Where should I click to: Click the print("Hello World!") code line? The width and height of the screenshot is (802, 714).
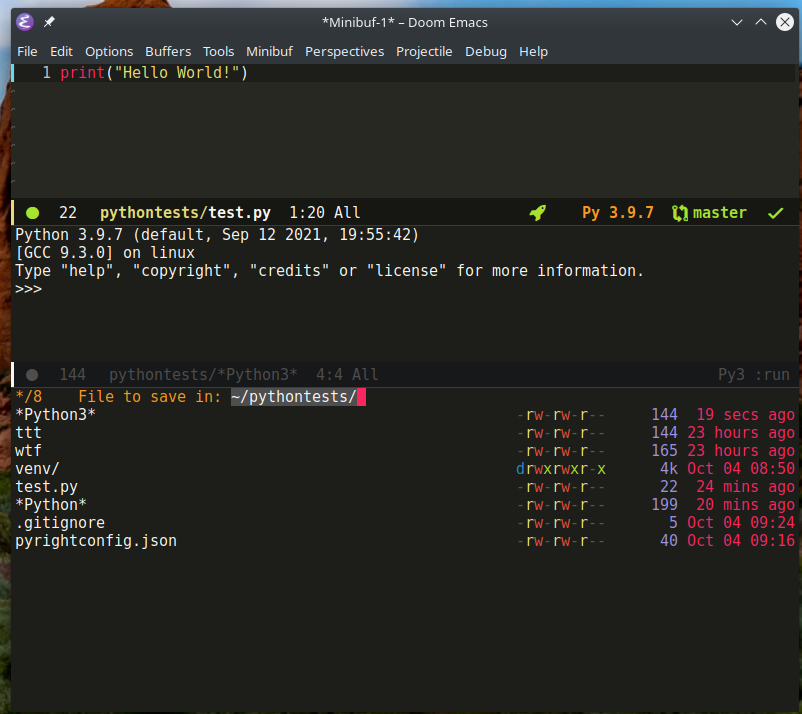point(154,73)
